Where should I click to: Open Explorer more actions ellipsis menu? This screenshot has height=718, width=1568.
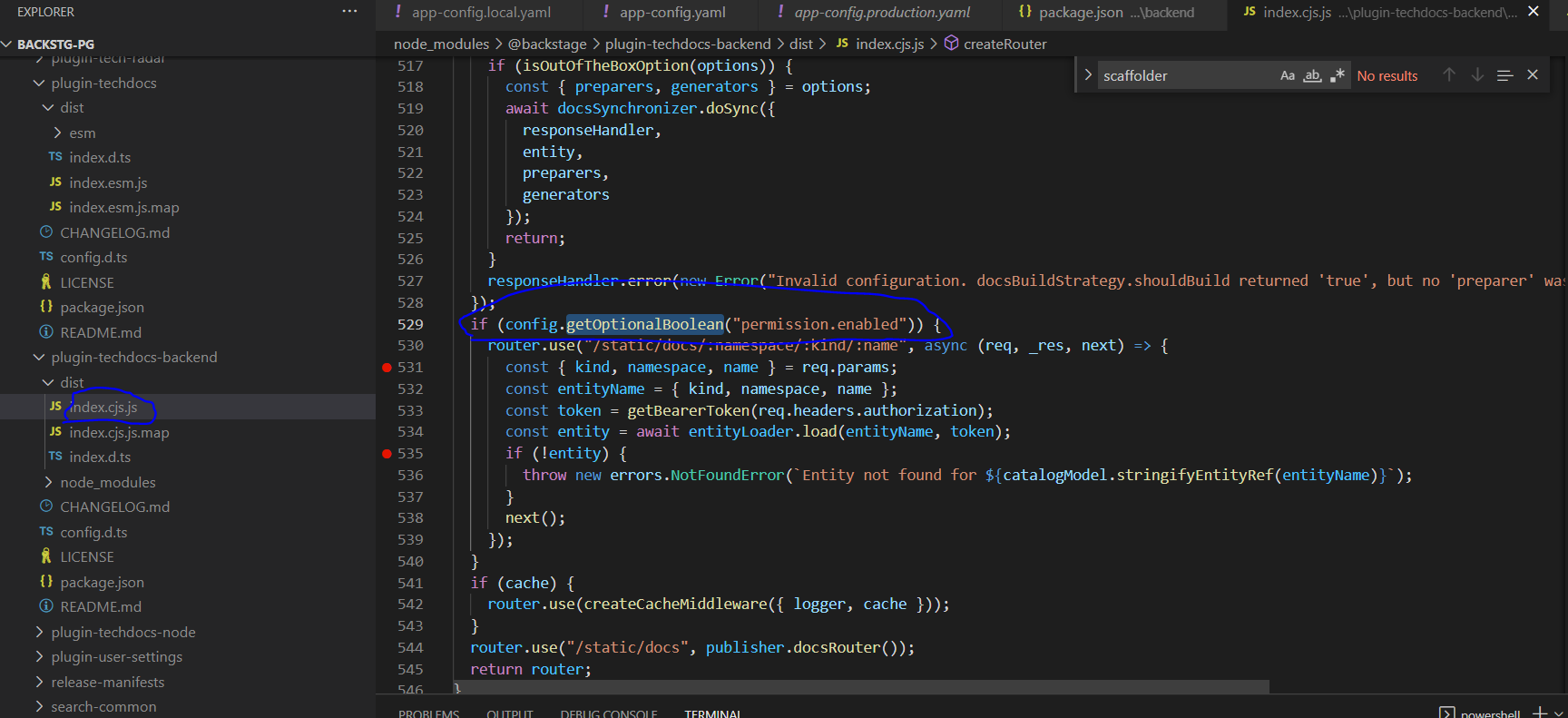349,12
